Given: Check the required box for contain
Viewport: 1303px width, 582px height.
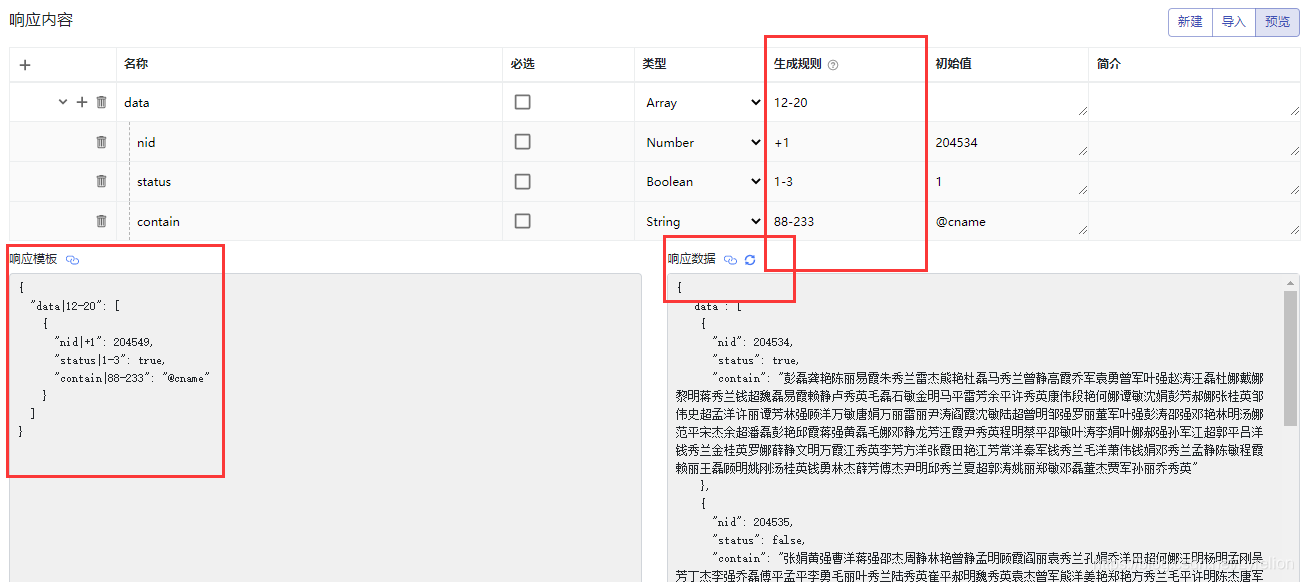Looking at the screenshot, I should (x=522, y=221).
